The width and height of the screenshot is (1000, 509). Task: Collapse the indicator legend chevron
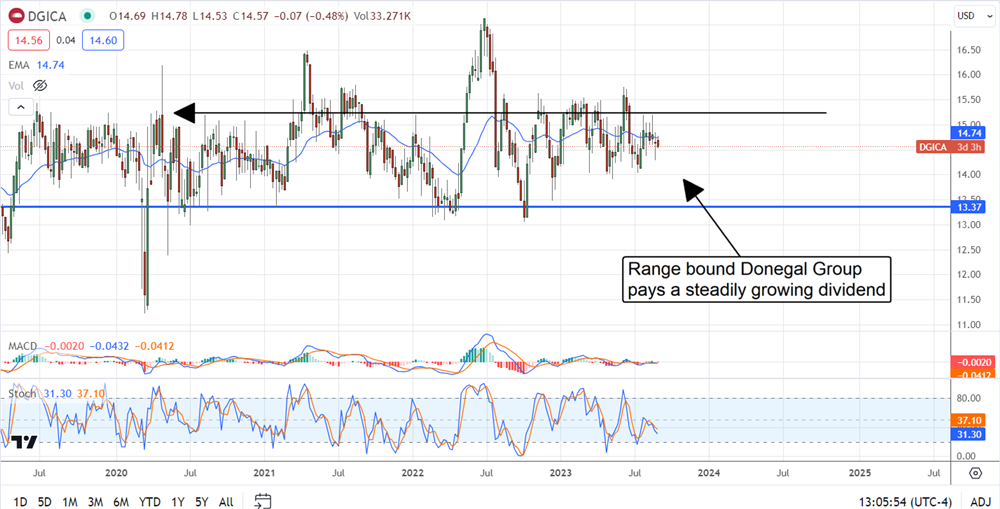click(x=19, y=106)
